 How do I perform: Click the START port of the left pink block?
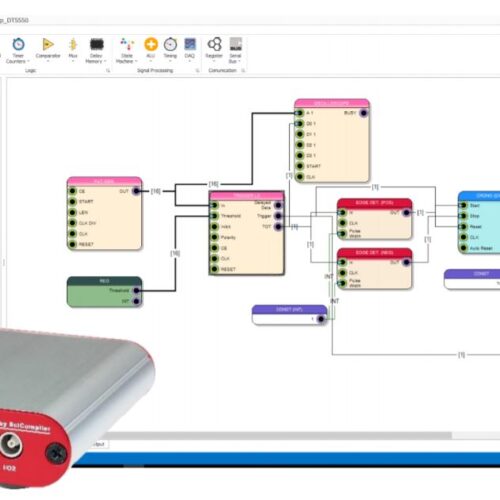tap(72, 202)
